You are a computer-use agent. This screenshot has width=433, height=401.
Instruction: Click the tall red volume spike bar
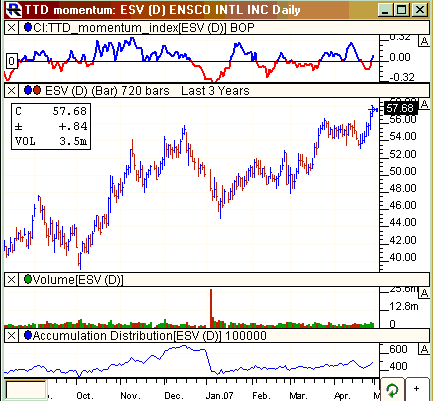pos(211,308)
